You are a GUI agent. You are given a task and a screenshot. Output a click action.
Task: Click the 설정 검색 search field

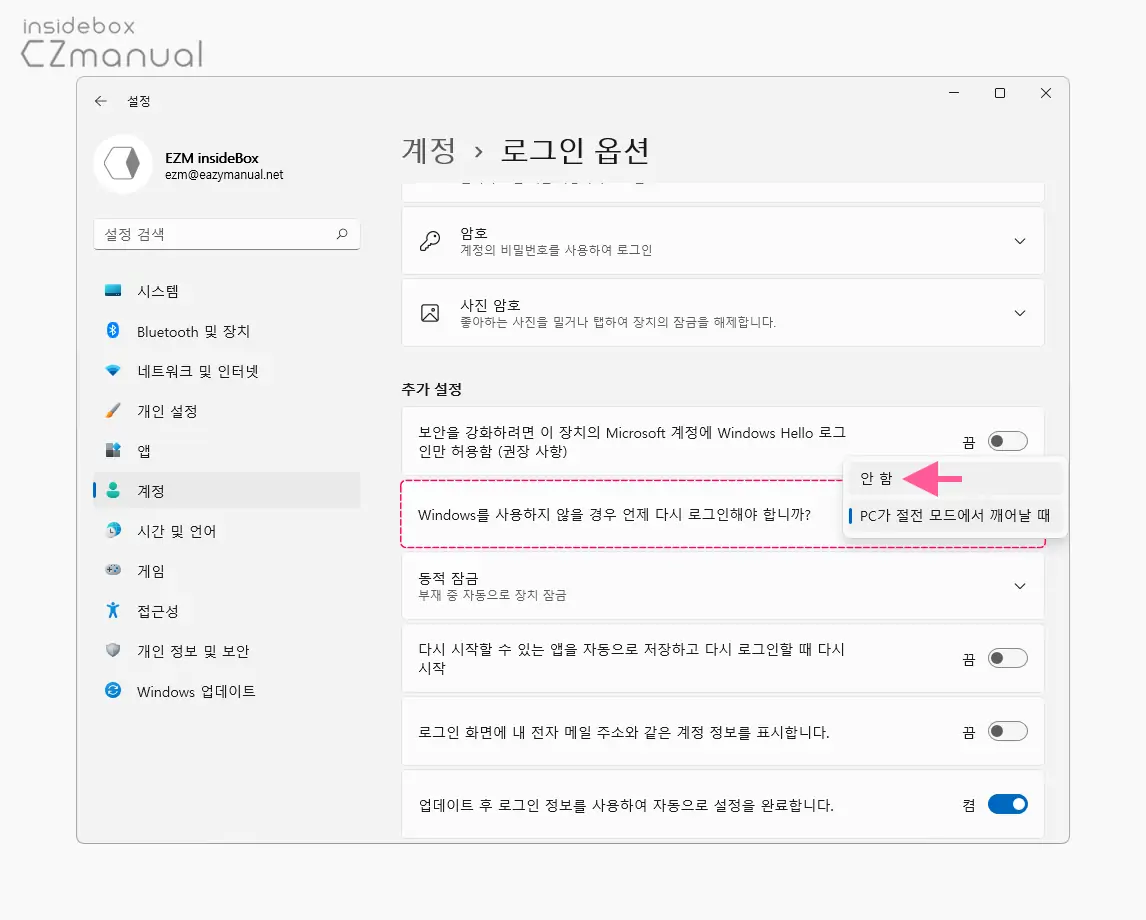tap(227, 234)
